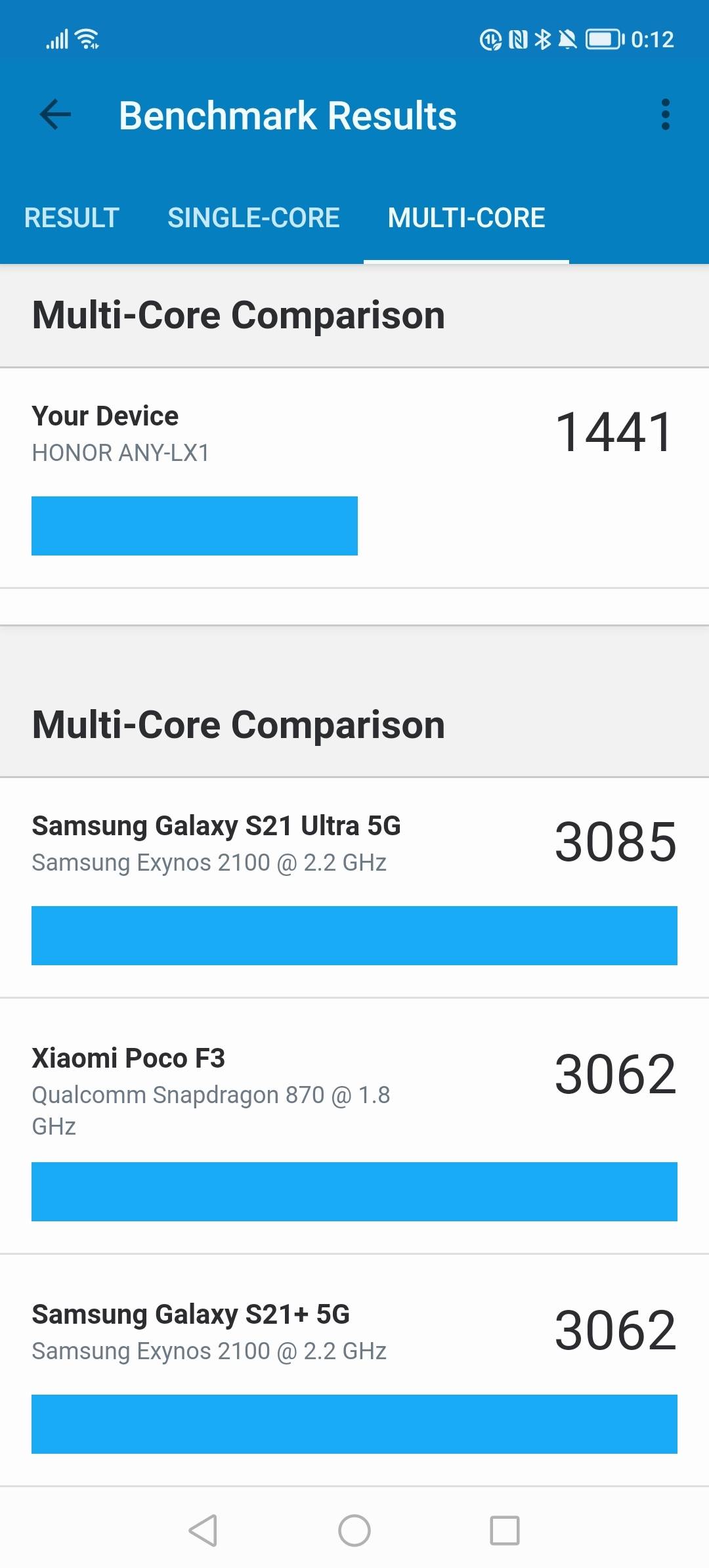Open recent apps square button
Image resolution: width=709 pixels, height=1568 pixels.
pyautogui.click(x=505, y=1530)
